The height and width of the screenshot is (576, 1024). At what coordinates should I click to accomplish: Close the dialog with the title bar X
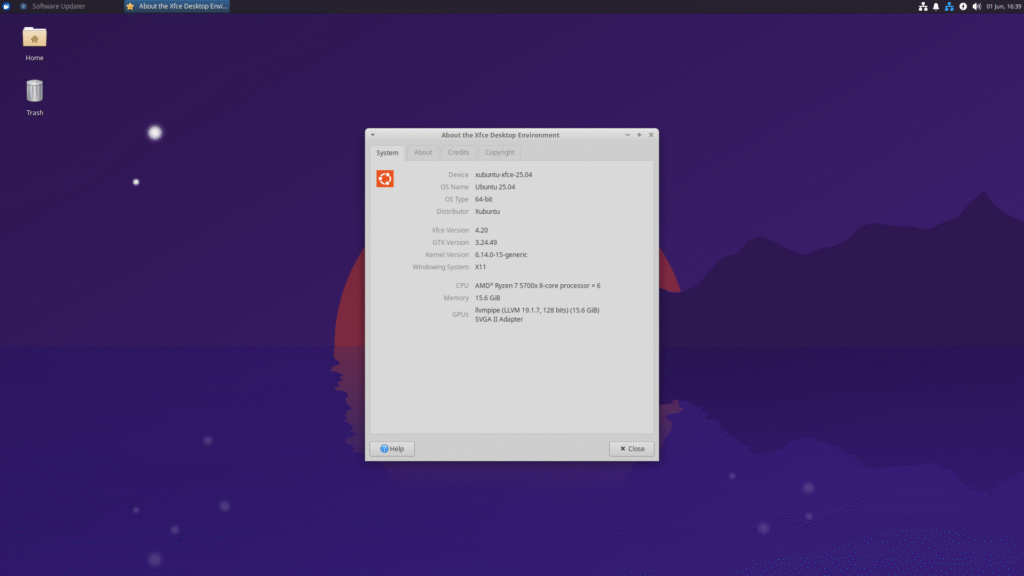(x=651, y=135)
